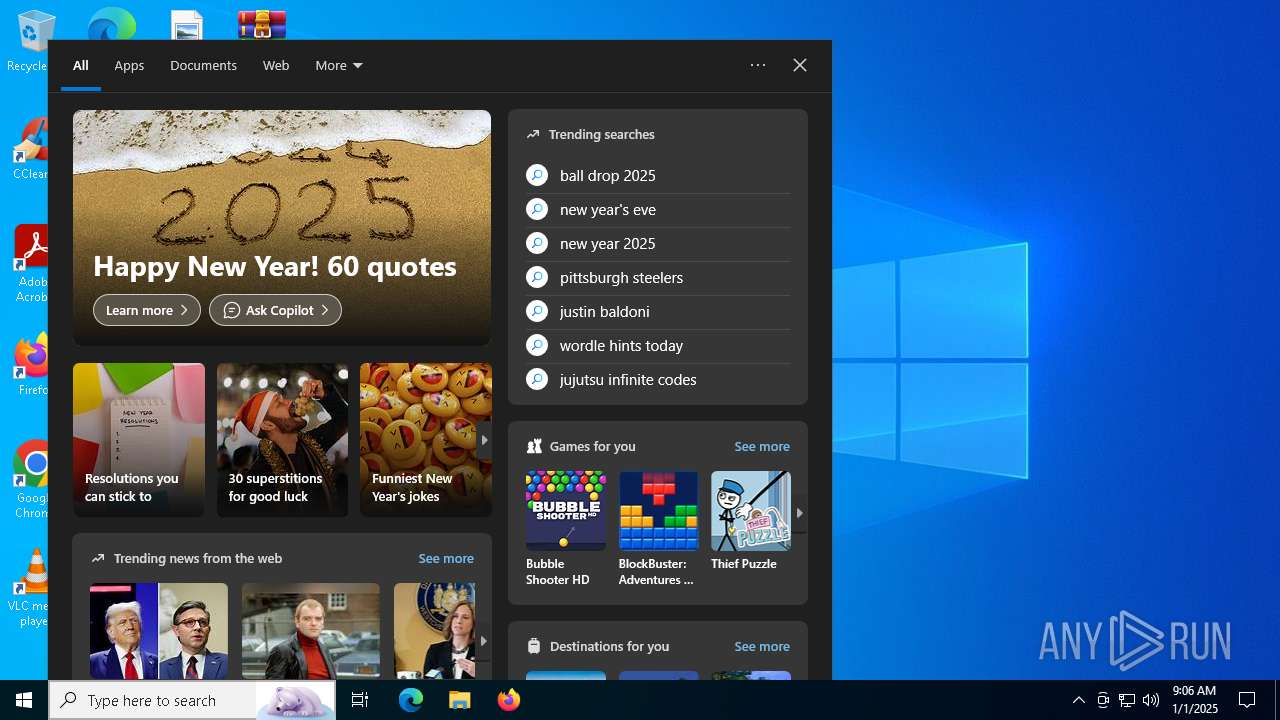The image size is (1280, 720).
Task: Search trending pittsburgh steelers
Action: [658, 277]
